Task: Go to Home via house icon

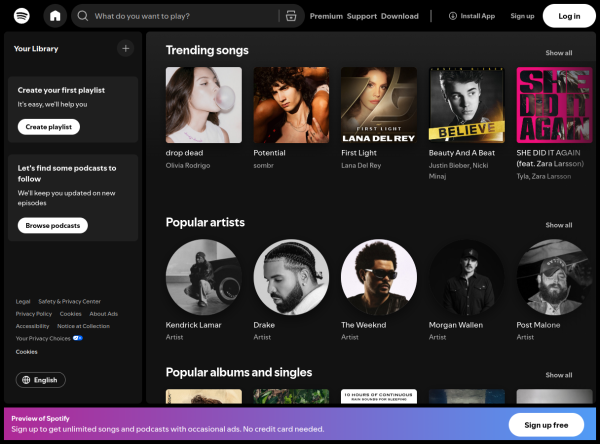Action: 55,16
